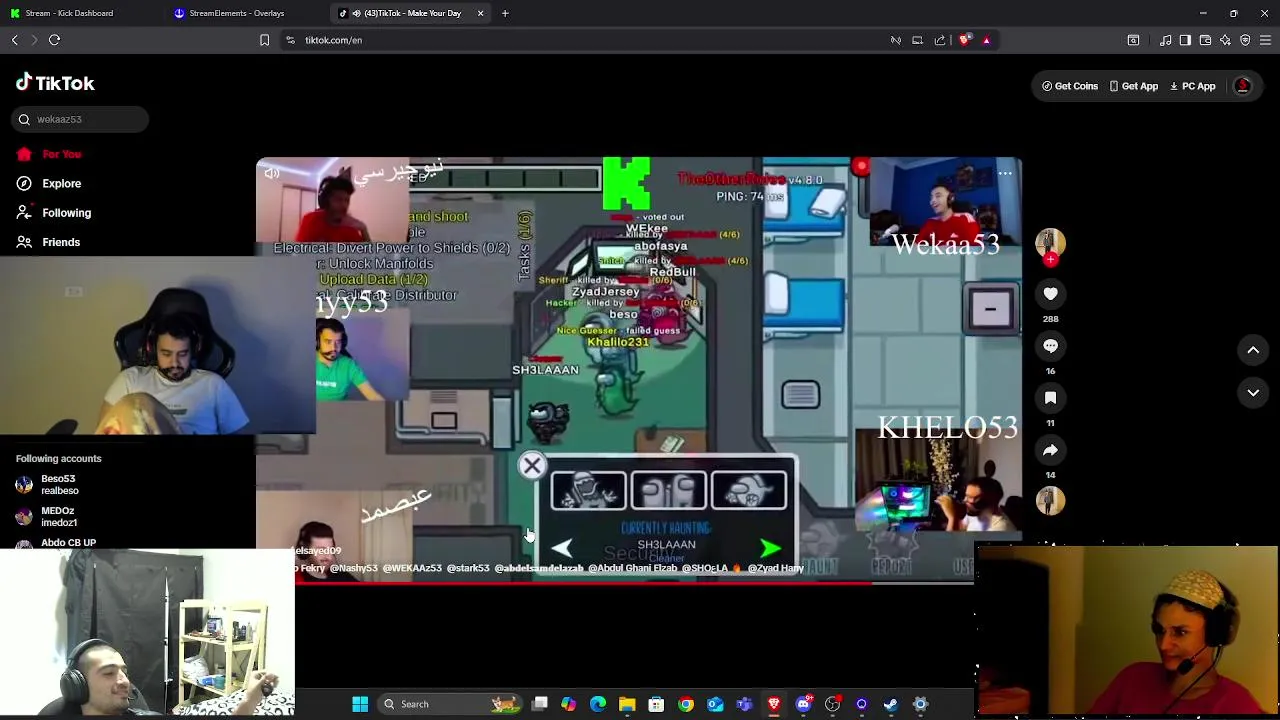Open the For You feed
The image size is (1280, 720).
point(49,154)
